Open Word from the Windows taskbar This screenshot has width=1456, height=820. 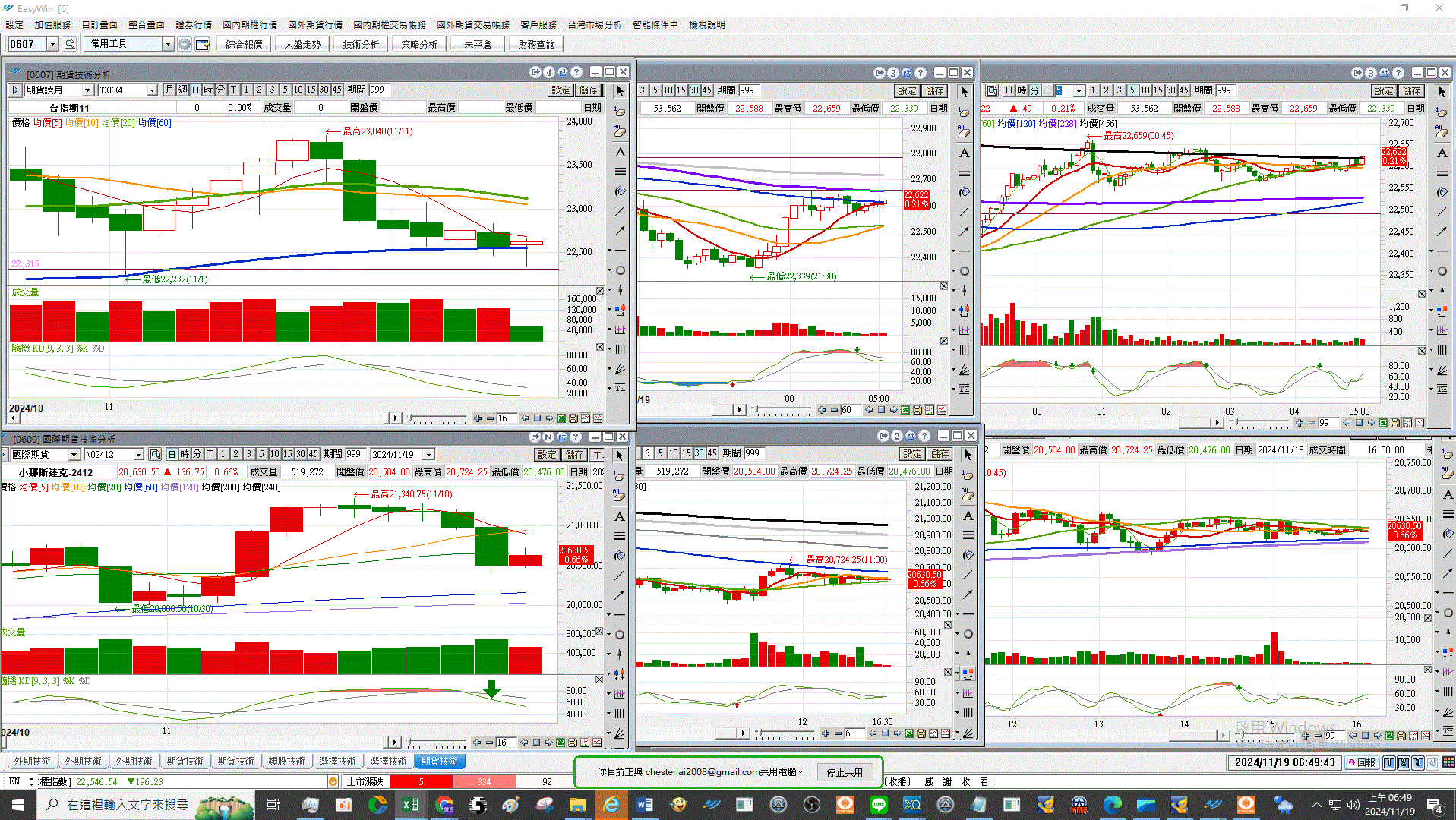pyautogui.click(x=644, y=805)
